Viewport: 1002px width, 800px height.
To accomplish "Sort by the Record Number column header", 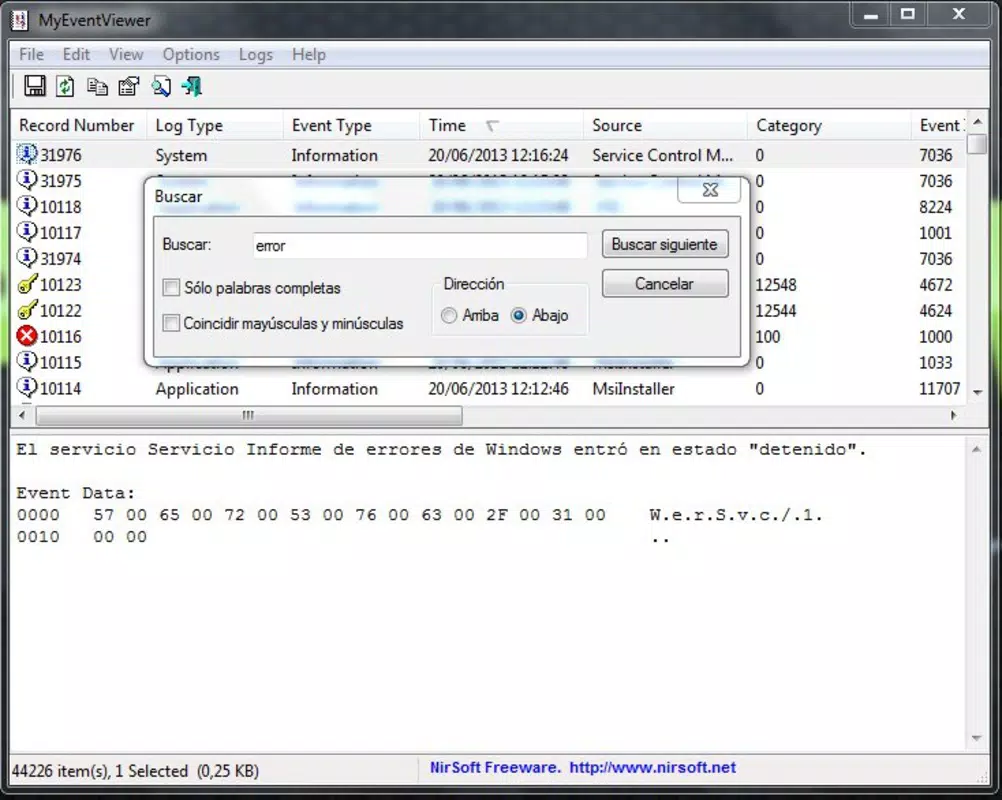I will coord(79,125).
